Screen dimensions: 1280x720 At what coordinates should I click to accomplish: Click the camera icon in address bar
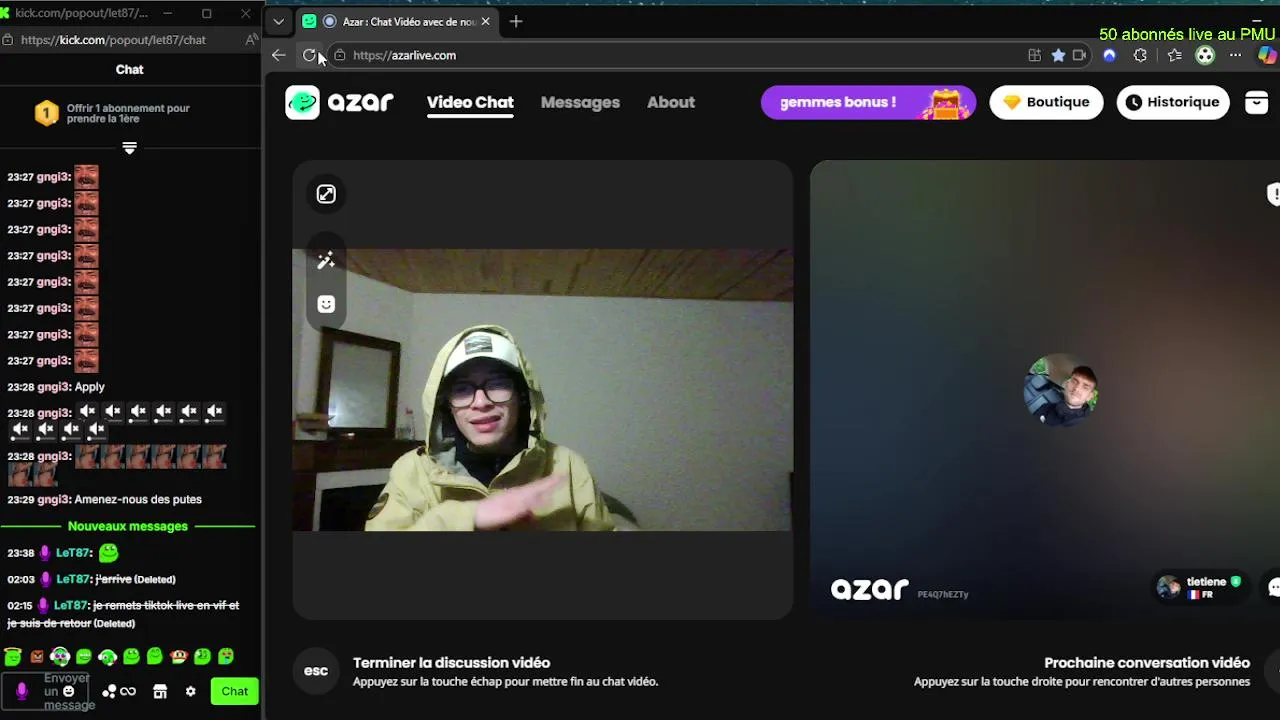(x=1080, y=55)
